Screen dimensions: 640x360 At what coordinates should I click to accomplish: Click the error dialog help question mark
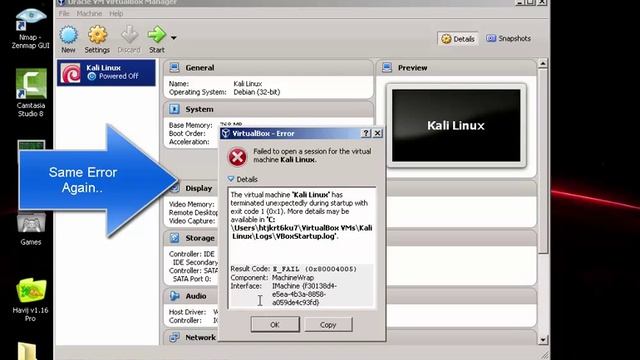coord(366,133)
